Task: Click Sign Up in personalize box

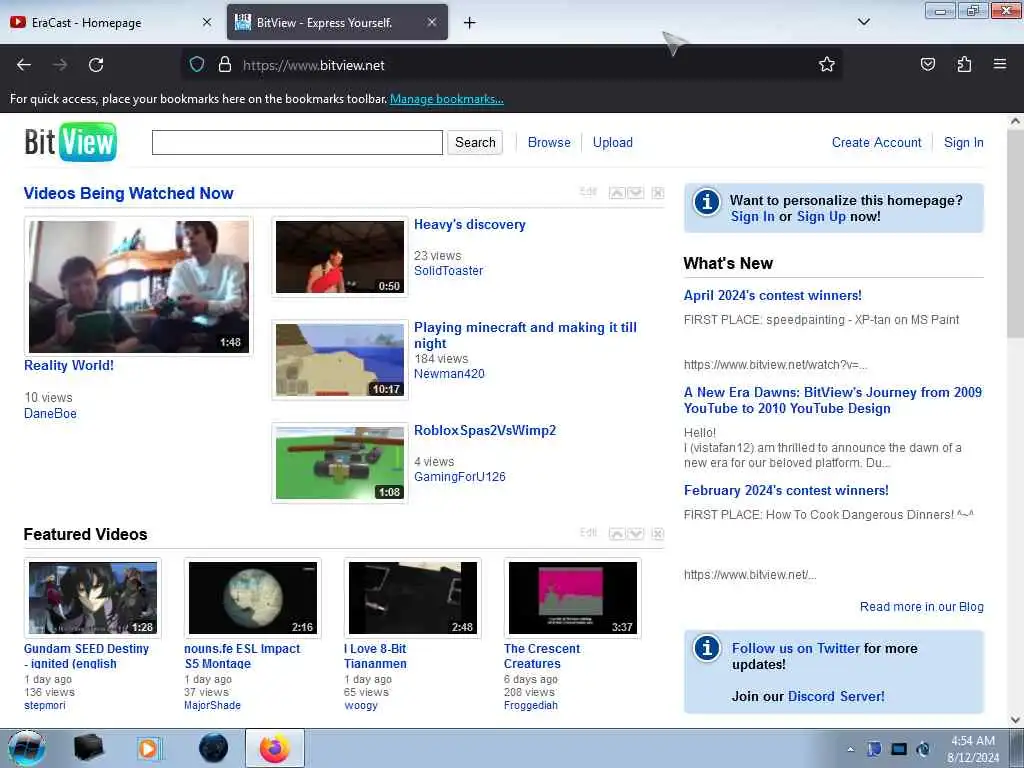Action: click(x=821, y=217)
